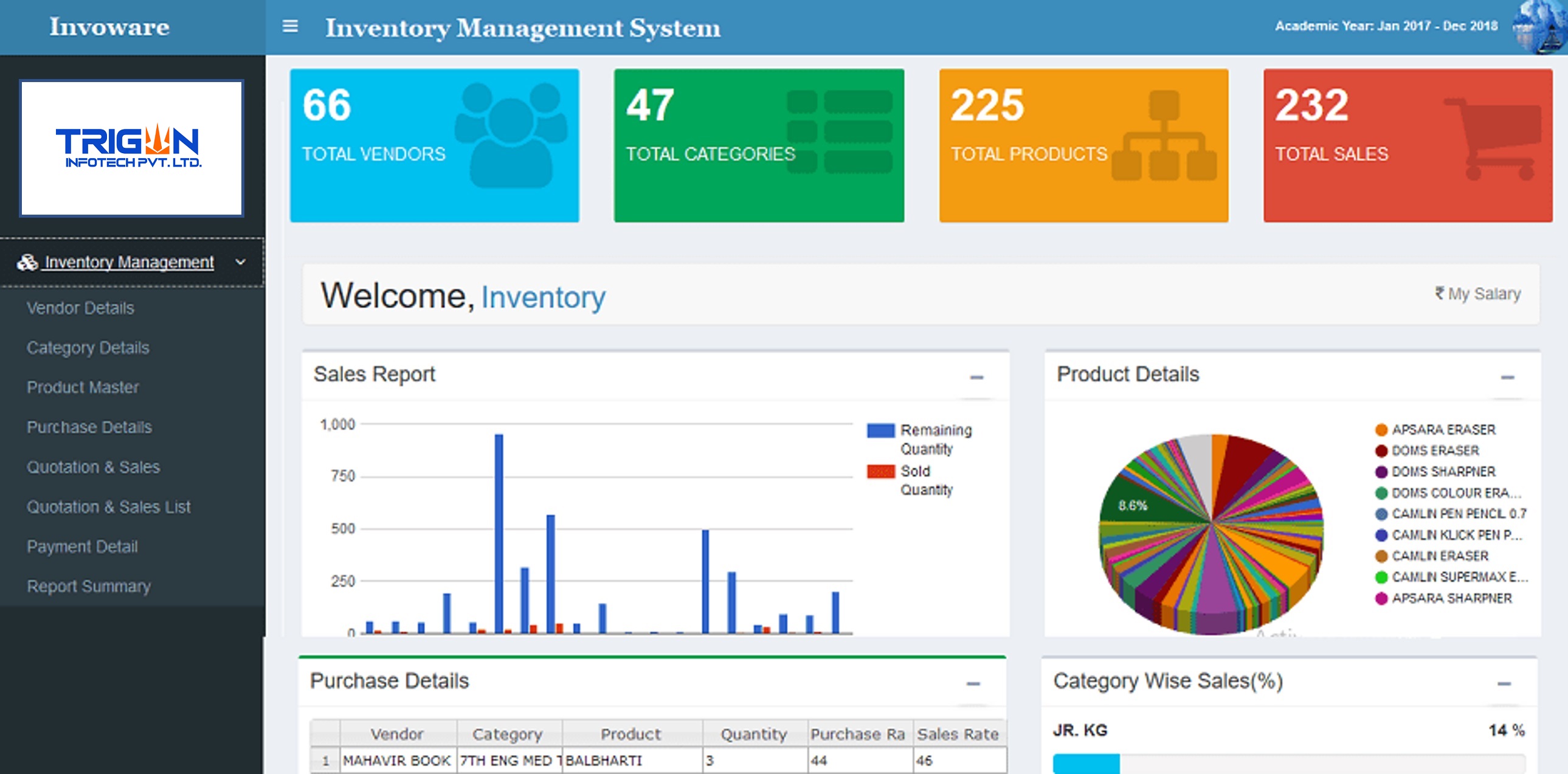
Task: Click the Academic Year Jan 2017 text
Action: (x=1386, y=26)
